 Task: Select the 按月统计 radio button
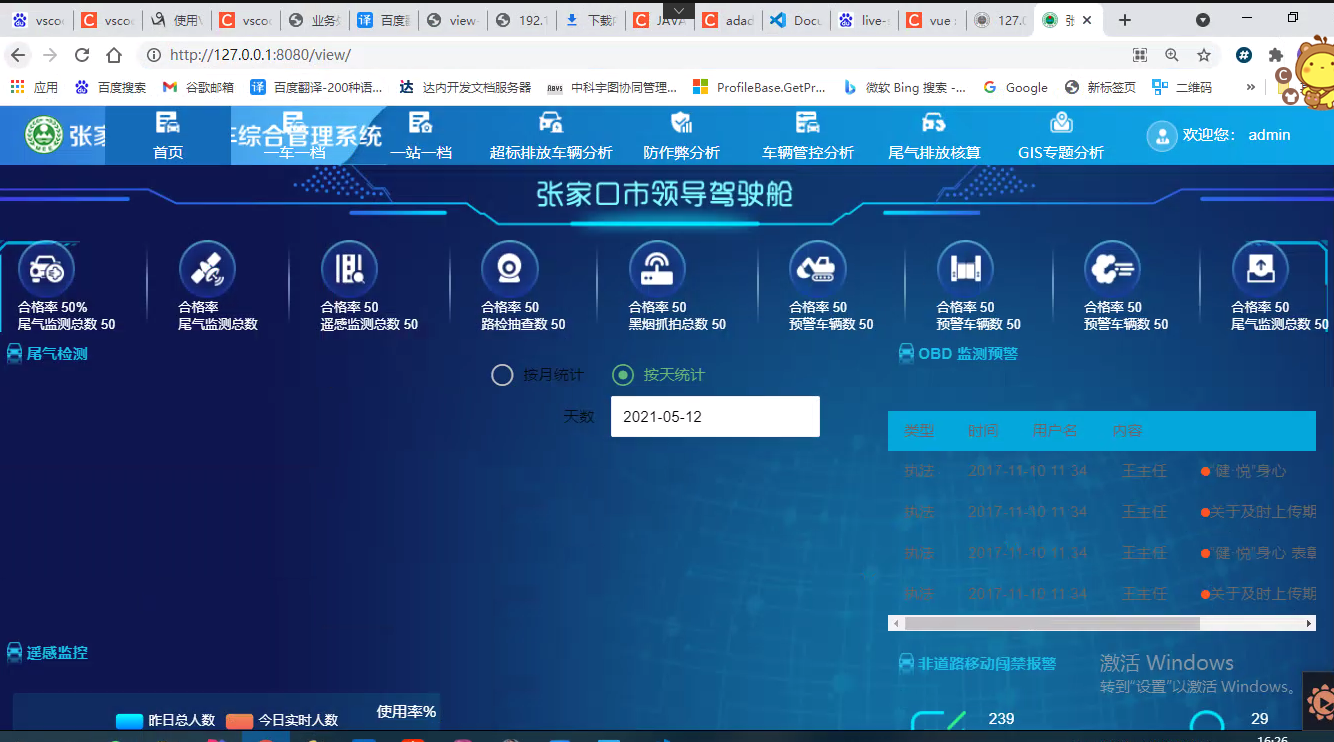click(x=502, y=375)
